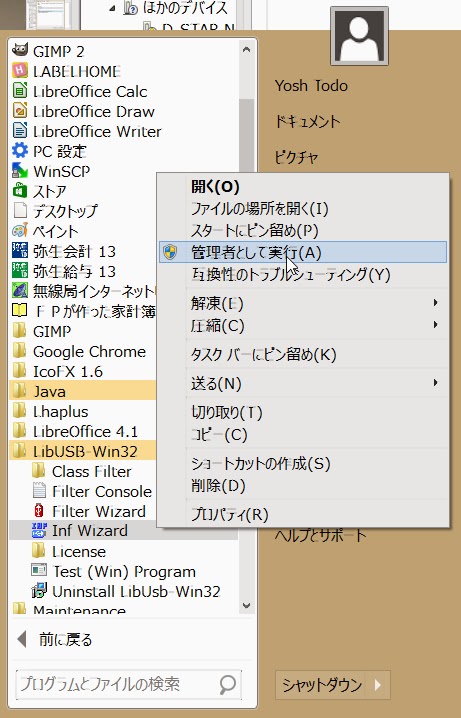Choose コピー(C) in the context menu
Image resolution: width=461 pixels, height=718 pixels.
[x=303, y=434]
